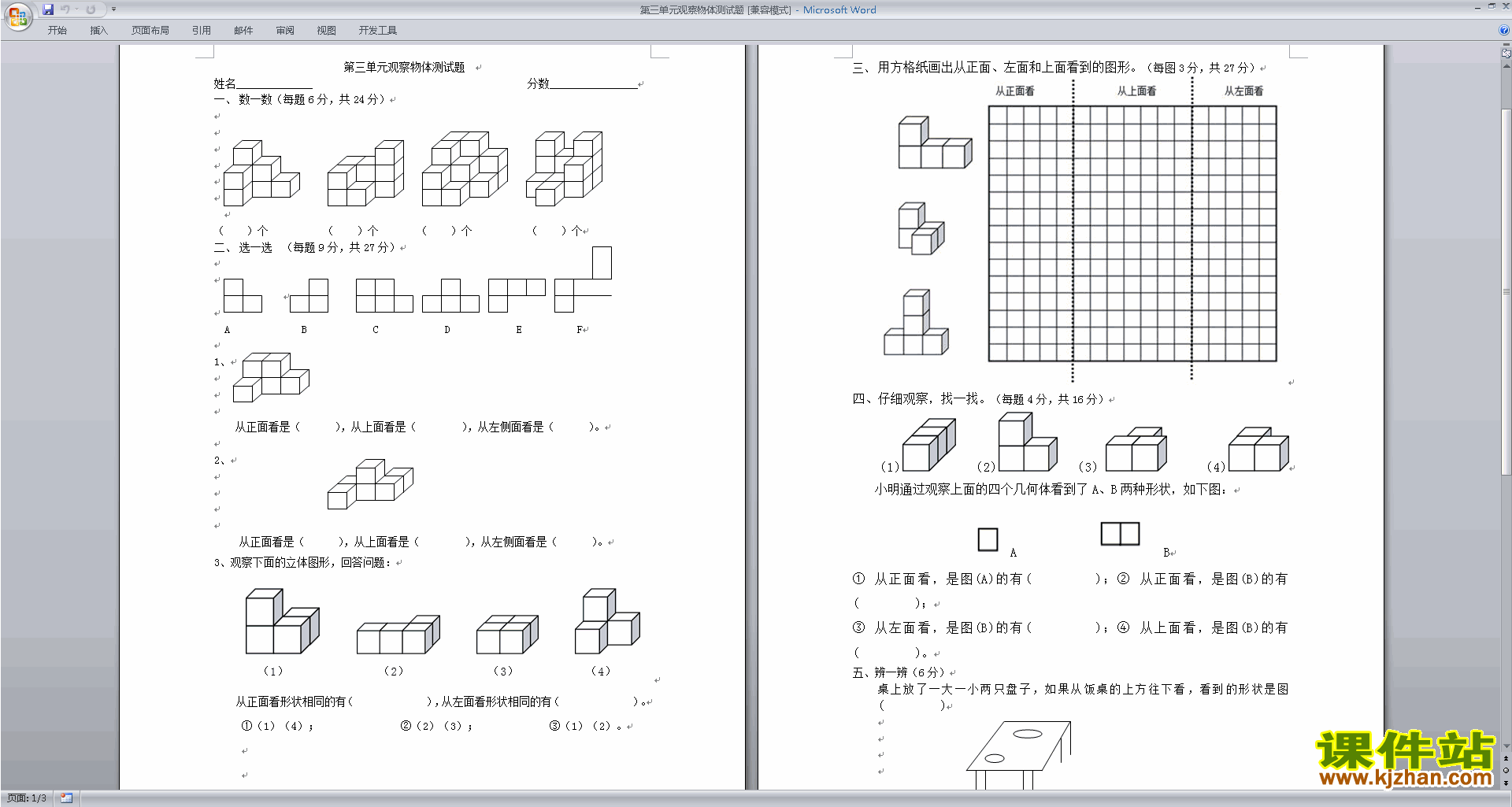This screenshot has height=807, width=1512.
Task: Open the Office button menu
Action: coord(17,16)
